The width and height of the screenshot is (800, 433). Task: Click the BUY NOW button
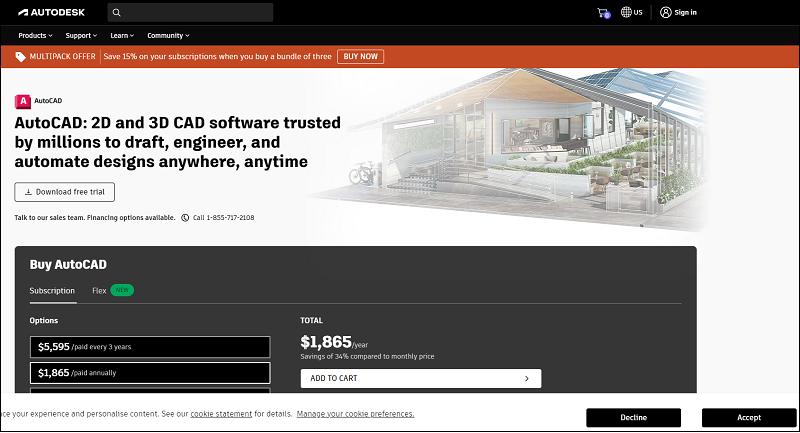(x=360, y=57)
